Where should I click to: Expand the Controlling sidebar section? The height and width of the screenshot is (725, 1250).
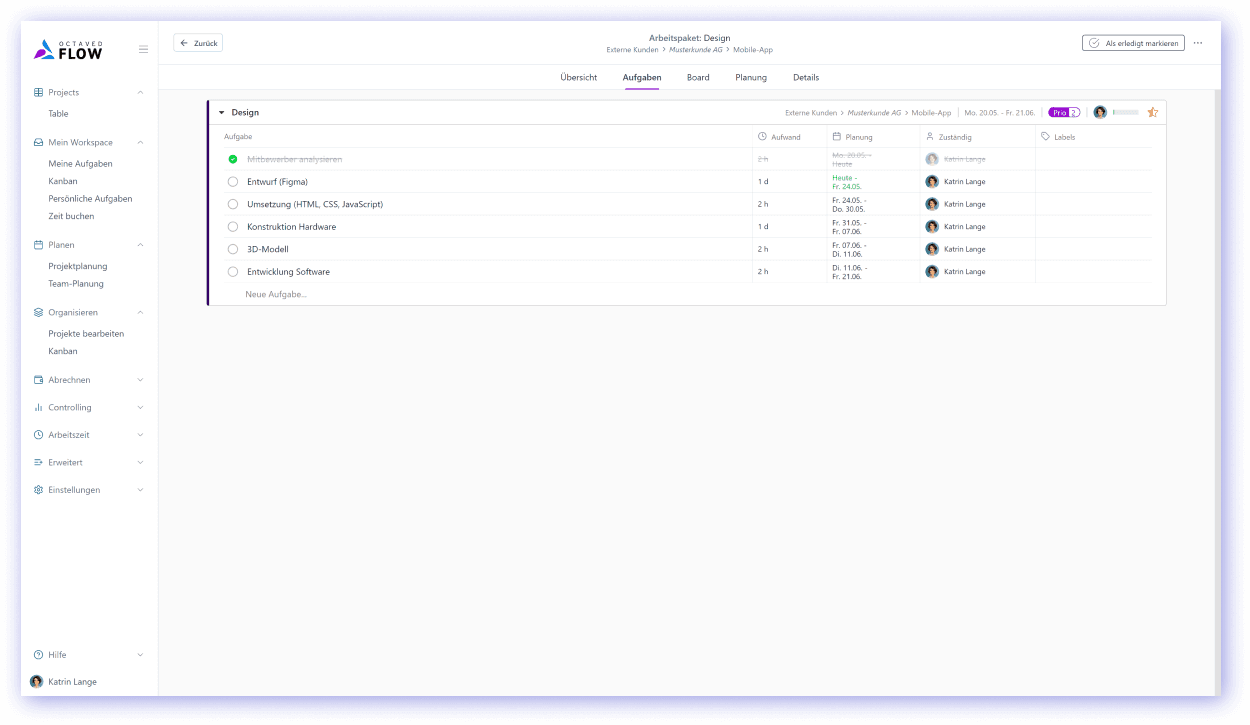coord(140,408)
